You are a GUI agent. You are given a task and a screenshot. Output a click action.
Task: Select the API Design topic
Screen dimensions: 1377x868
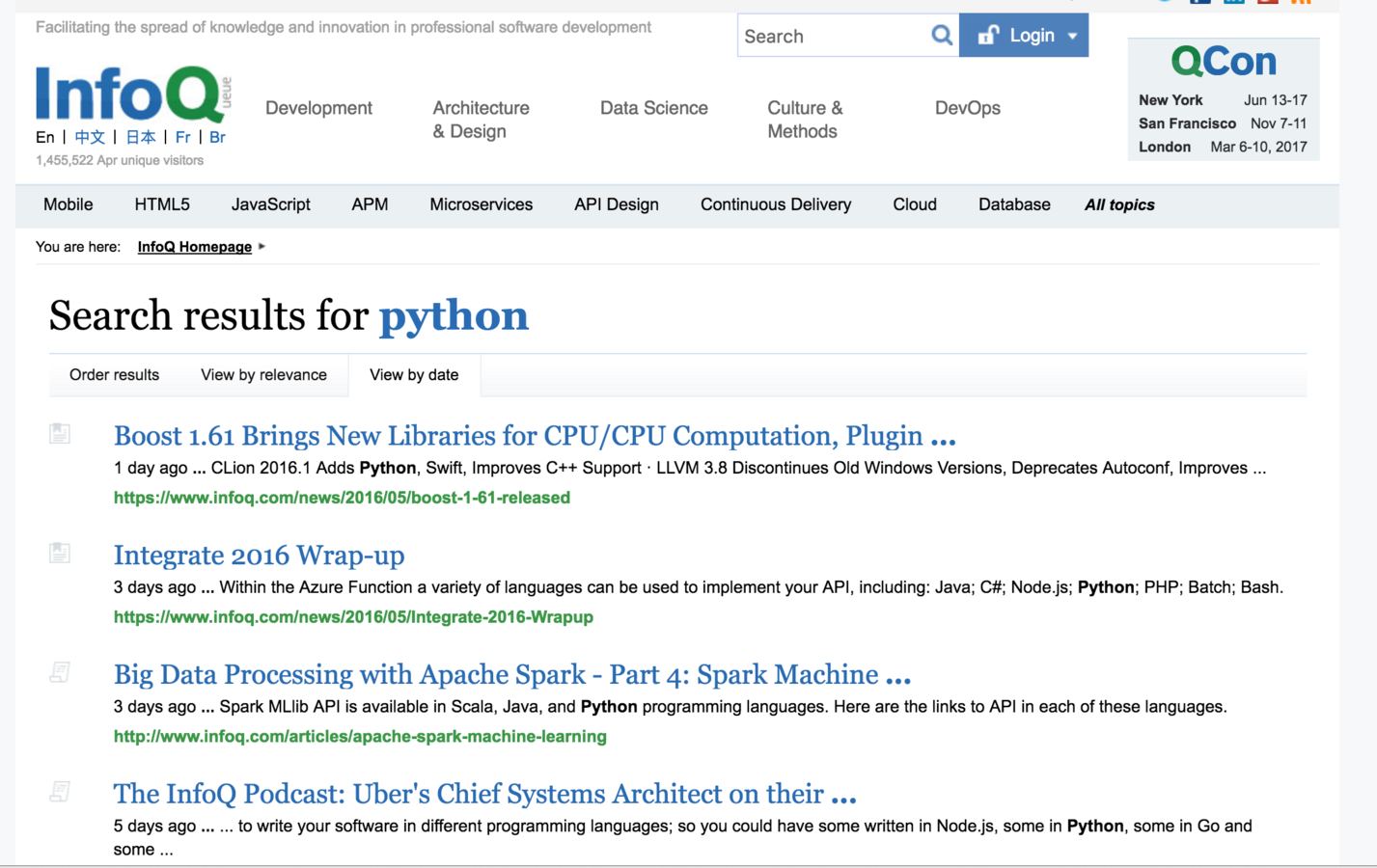(617, 204)
